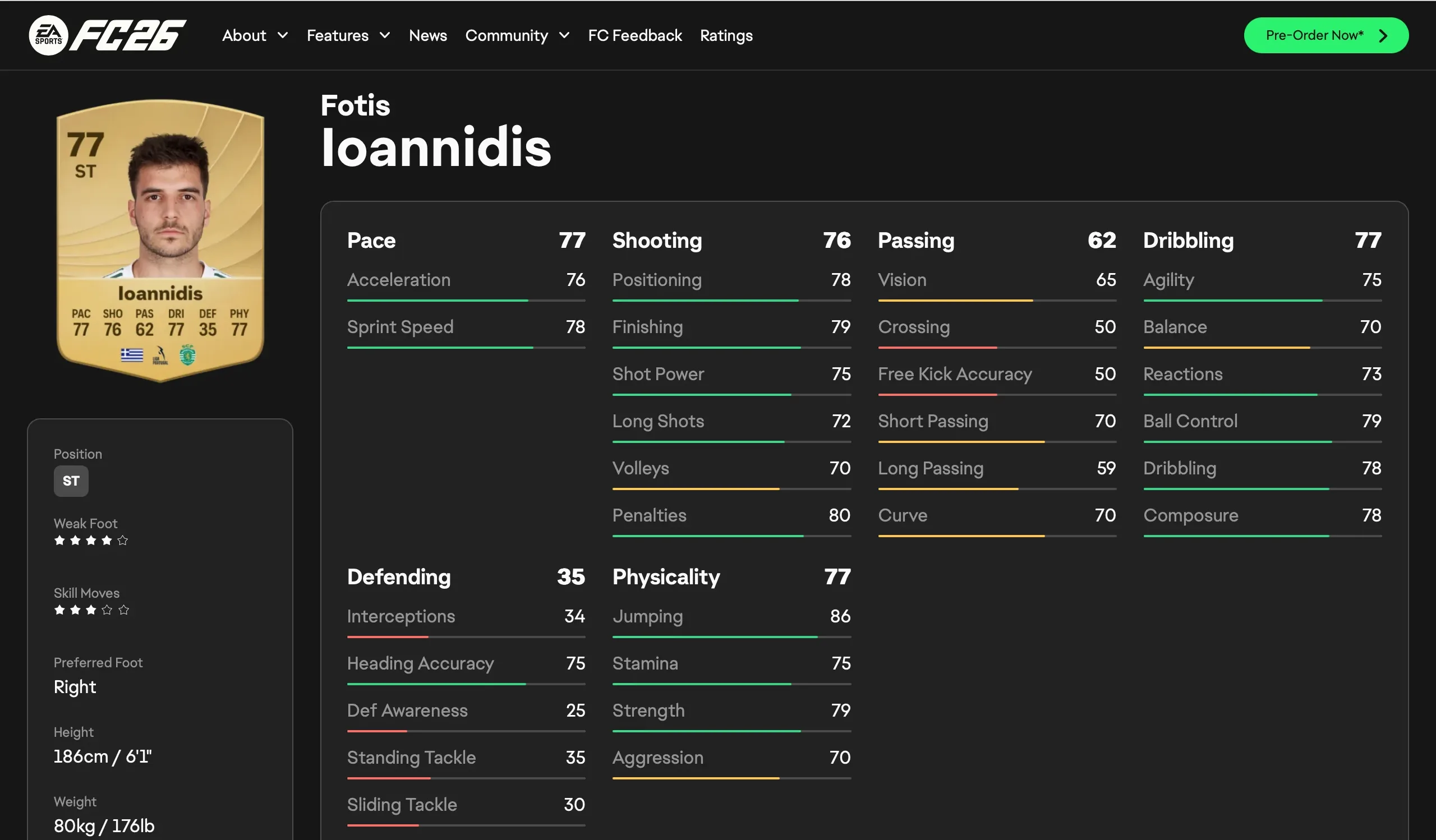Viewport: 1436px width, 840px height.
Task: Click the FC26 wordmark logo
Action: [128, 35]
